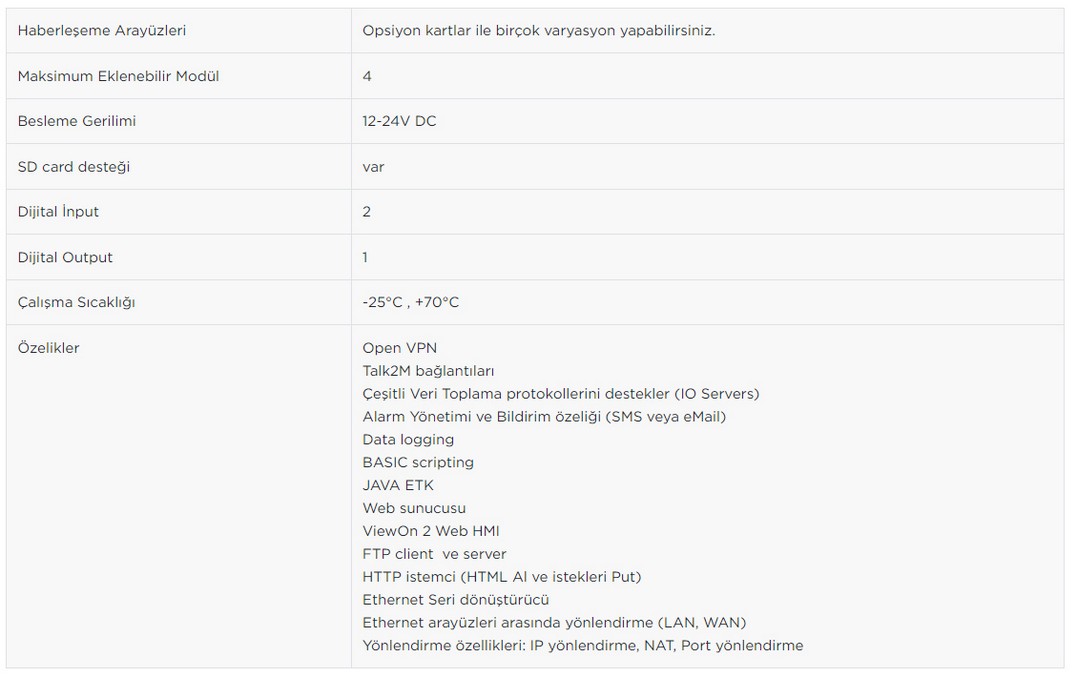Viewport: 1076px width, 677px height.
Task: Click the Besleme Gerilimi row label
Action: [77, 121]
